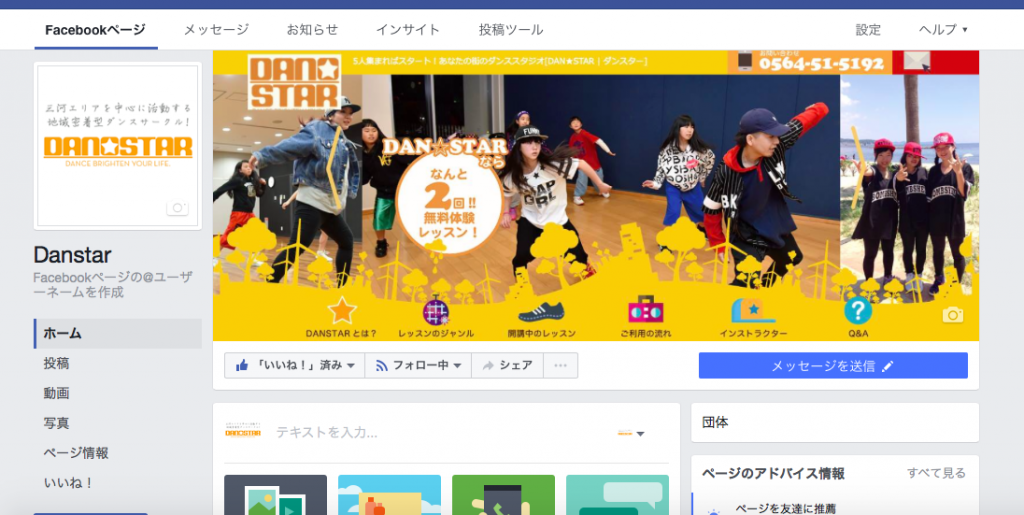Screen dimensions: 1024x515
Task: Click the DAN STAR logo in cover banner
Action: click(x=294, y=82)
